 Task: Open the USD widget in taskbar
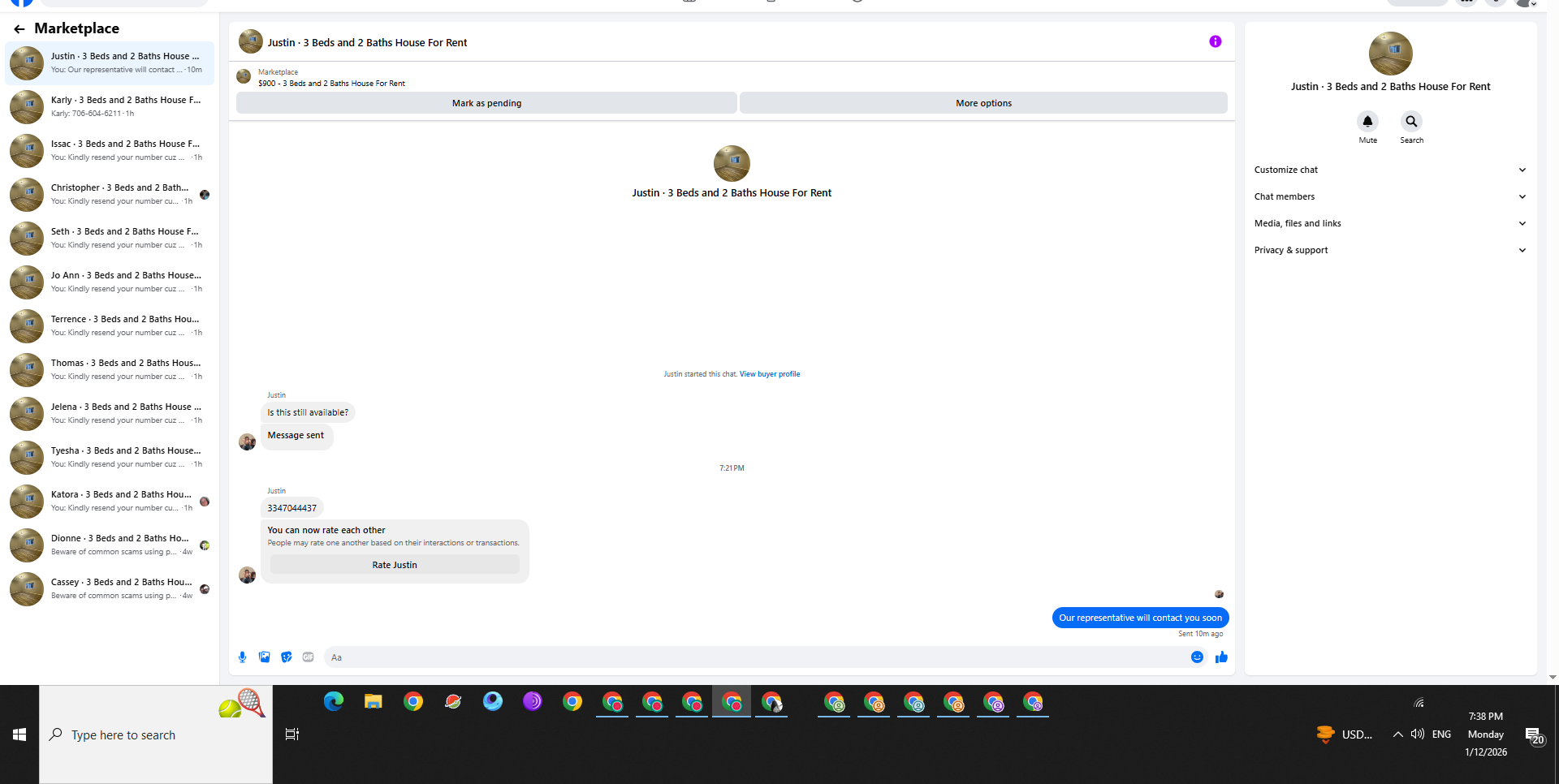coord(1344,734)
